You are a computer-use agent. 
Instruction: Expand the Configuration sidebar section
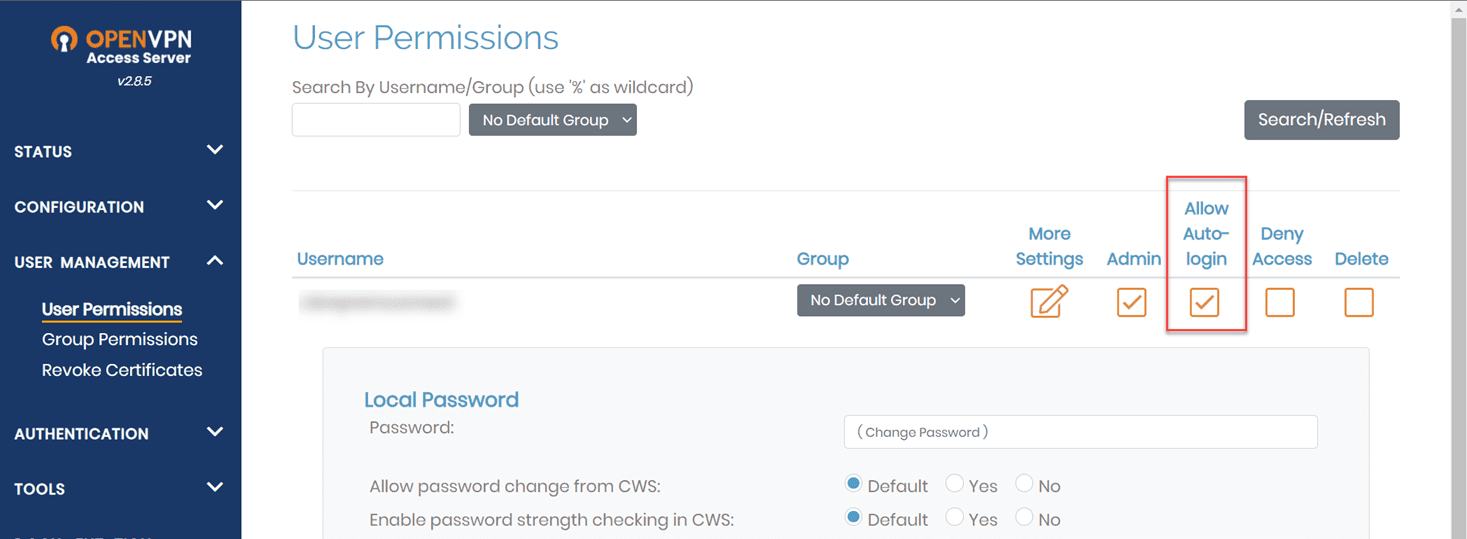pyautogui.click(x=120, y=206)
